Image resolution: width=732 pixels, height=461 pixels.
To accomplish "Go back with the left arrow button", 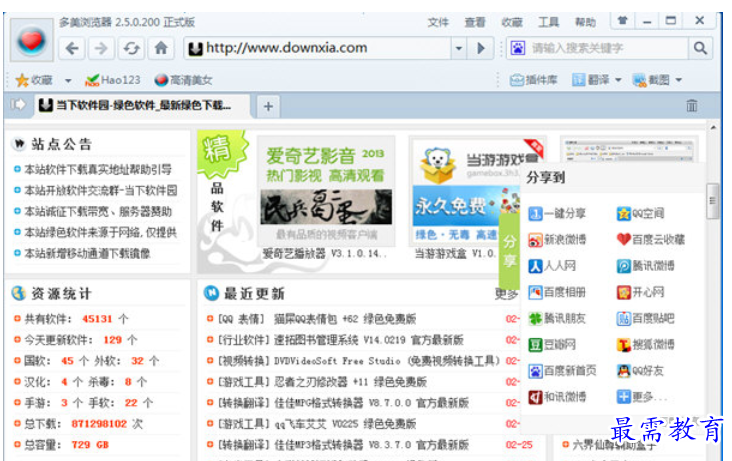I will [x=72, y=48].
